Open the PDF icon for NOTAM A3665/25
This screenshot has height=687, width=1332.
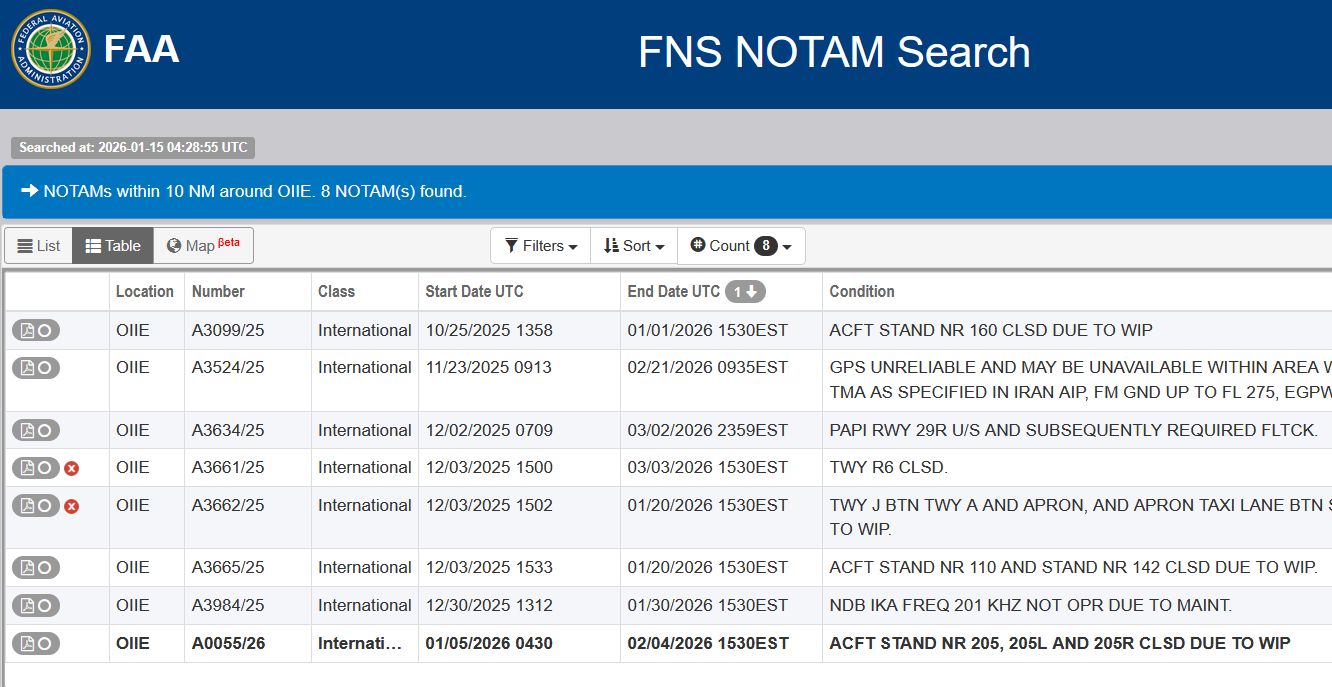pos(27,568)
